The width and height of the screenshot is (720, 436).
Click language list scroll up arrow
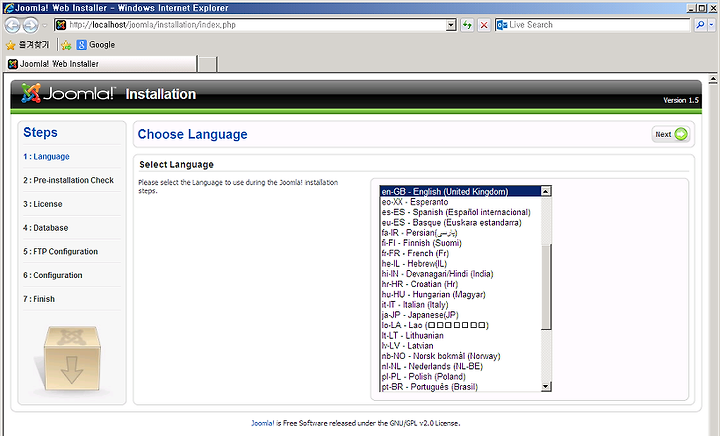point(546,191)
